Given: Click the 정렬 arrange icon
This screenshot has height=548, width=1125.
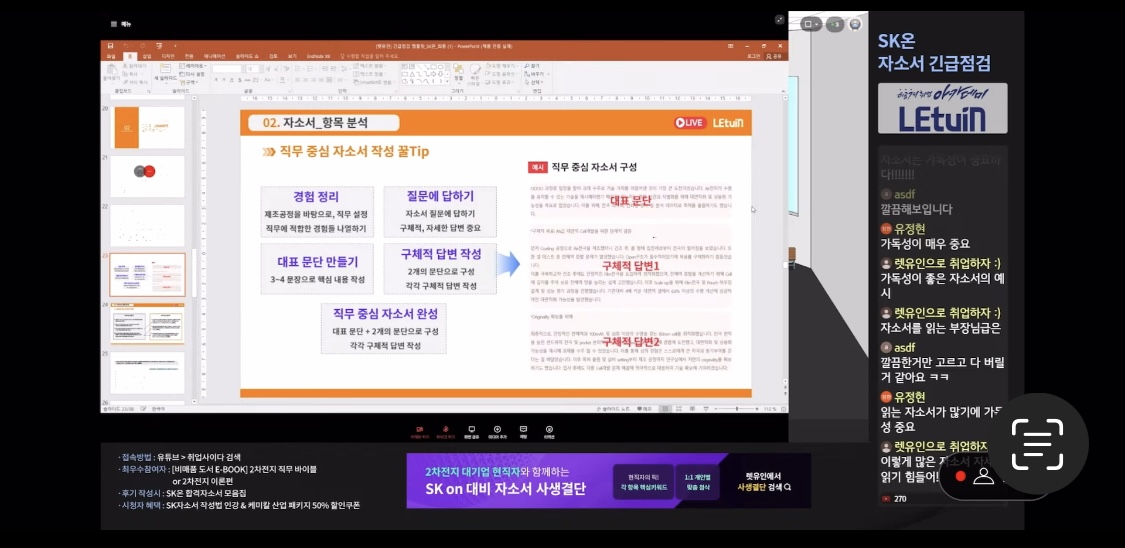Looking at the screenshot, I should 458,71.
